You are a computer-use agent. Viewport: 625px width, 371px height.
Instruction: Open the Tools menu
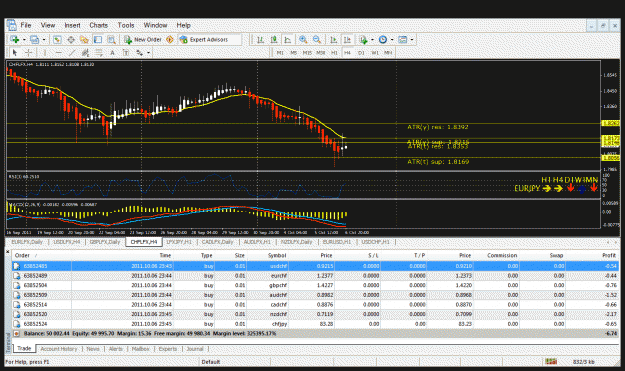coord(126,25)
